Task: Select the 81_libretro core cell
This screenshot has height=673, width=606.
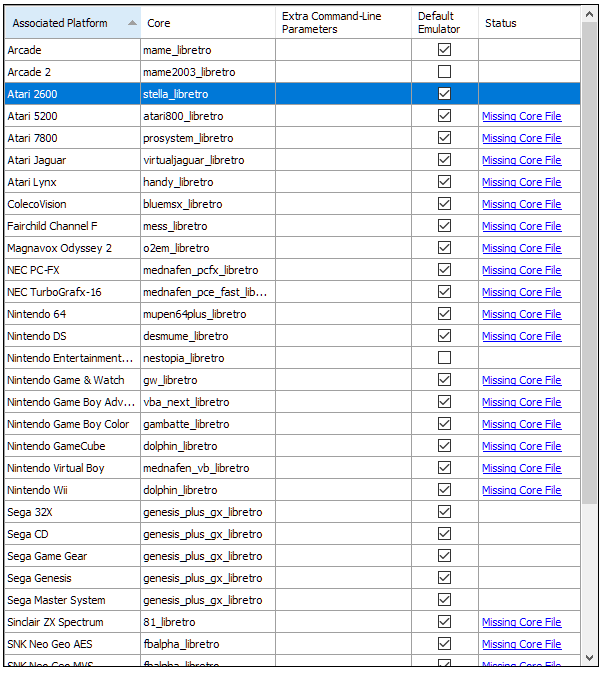Action: pyautogui.click(x=208, y=622)
